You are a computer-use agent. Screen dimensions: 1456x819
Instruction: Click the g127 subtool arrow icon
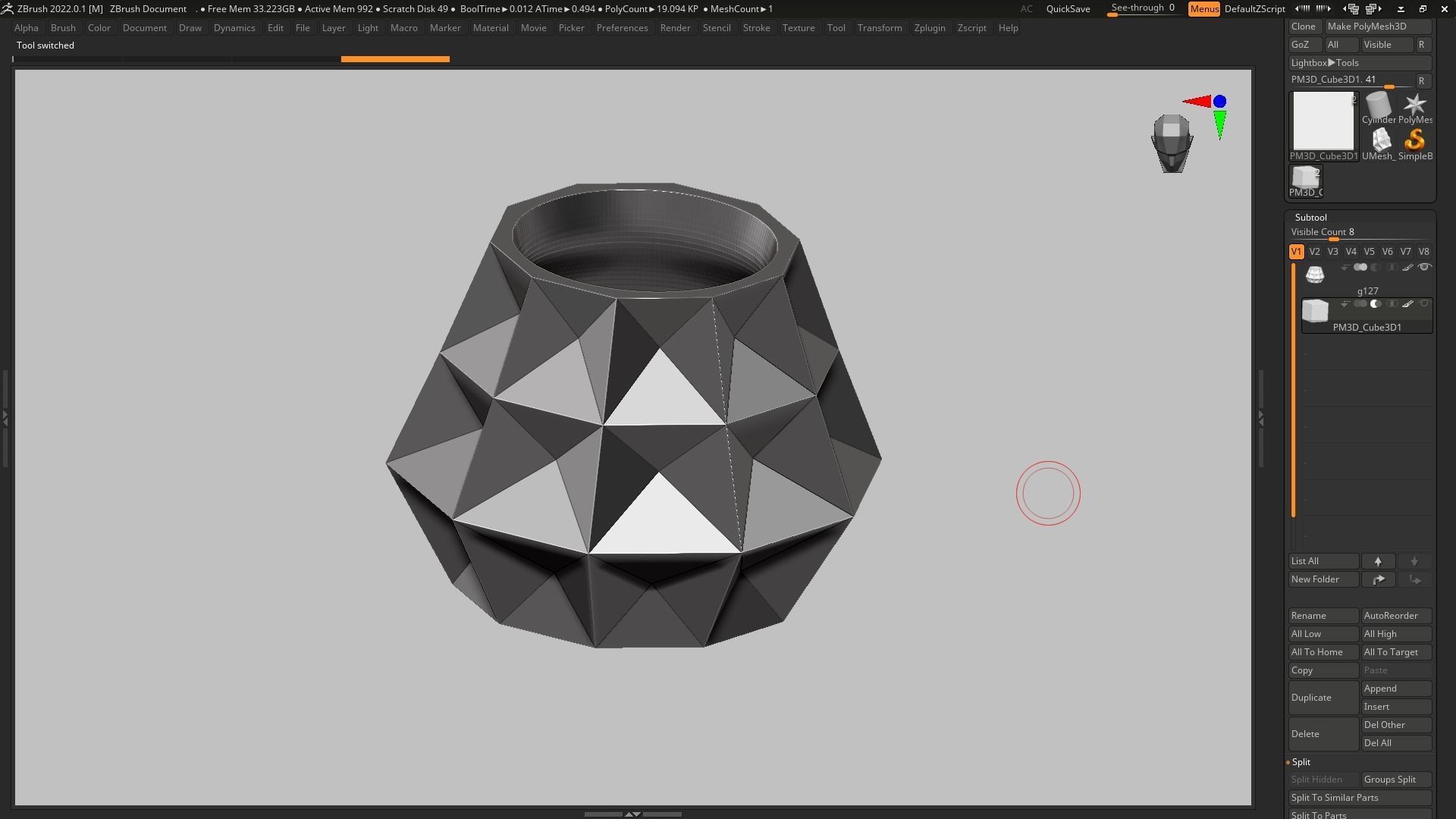pos(1345,267)
